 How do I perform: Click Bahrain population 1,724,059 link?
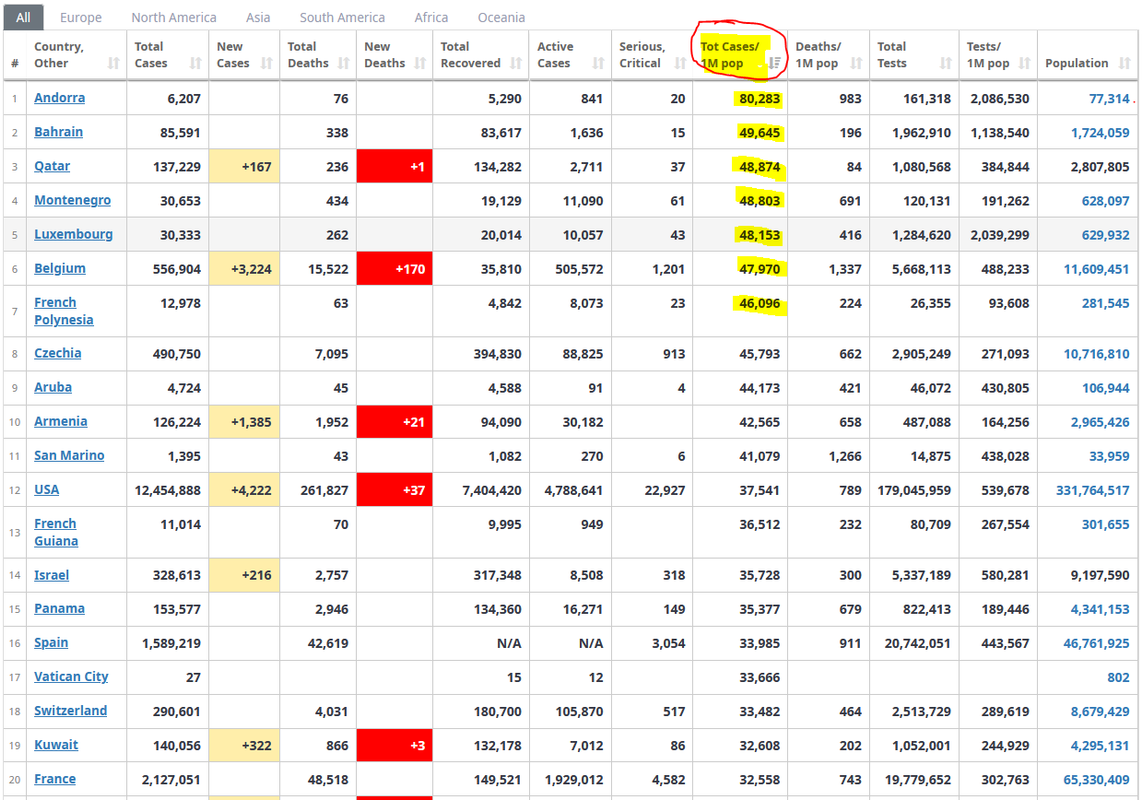(x=1100, y=133)
